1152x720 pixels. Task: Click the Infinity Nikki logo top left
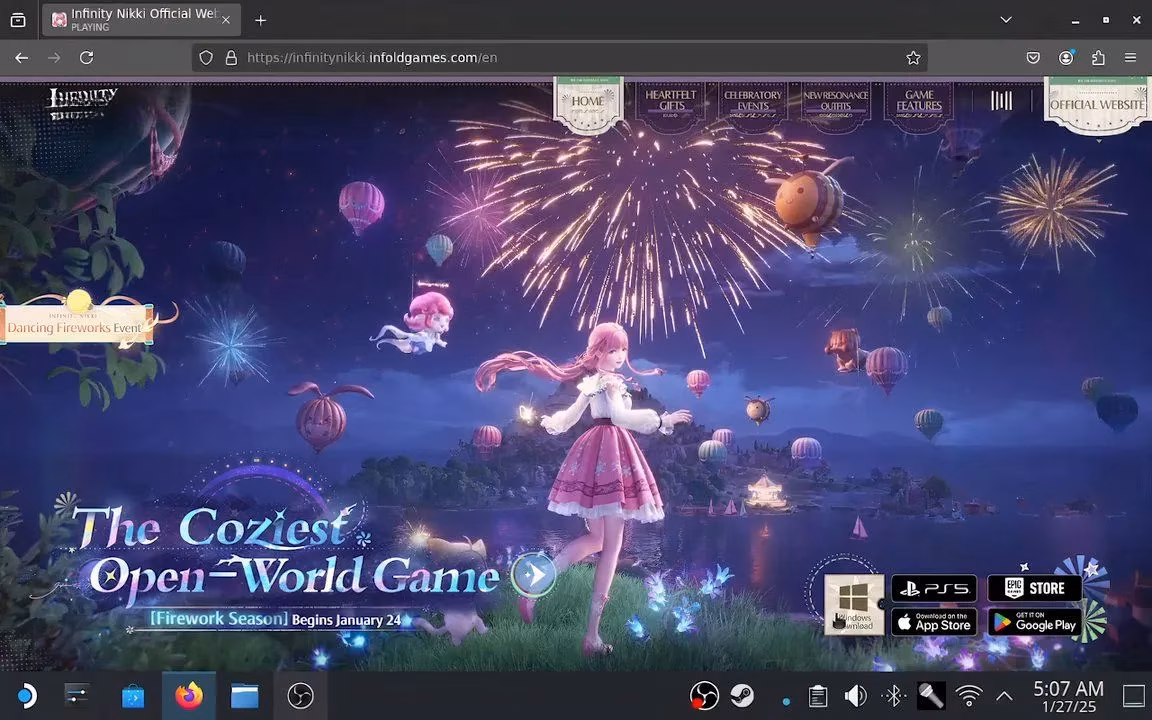[x=84, y=99]
